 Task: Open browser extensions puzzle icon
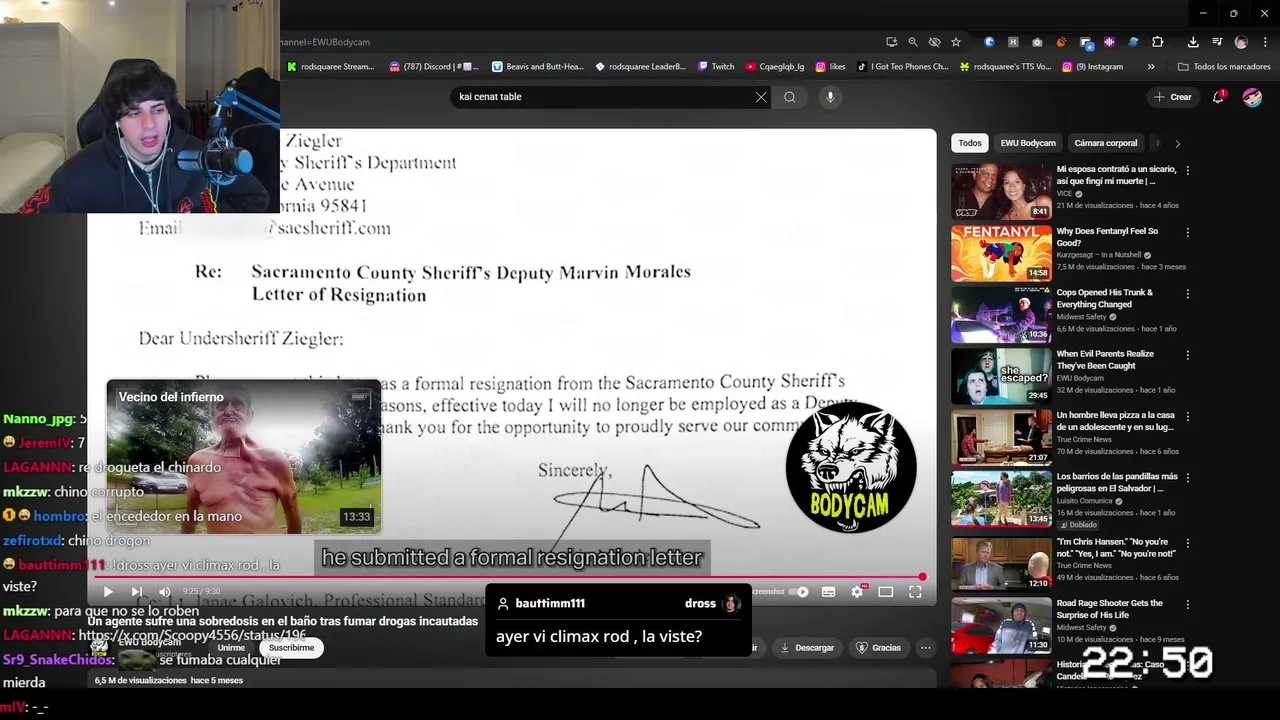click(1157, 42)
